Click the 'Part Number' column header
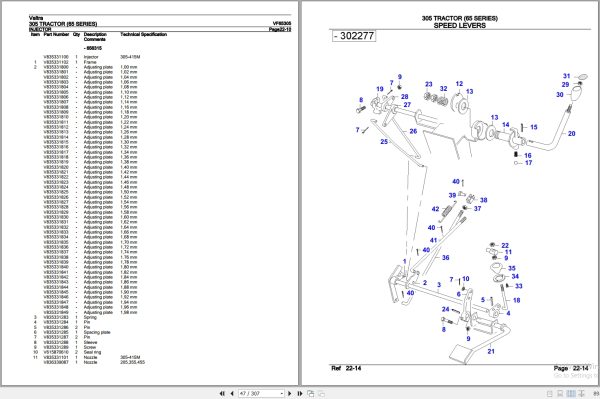Image resolution: width=600 pixels, height=399 pixels. (56, 34)
